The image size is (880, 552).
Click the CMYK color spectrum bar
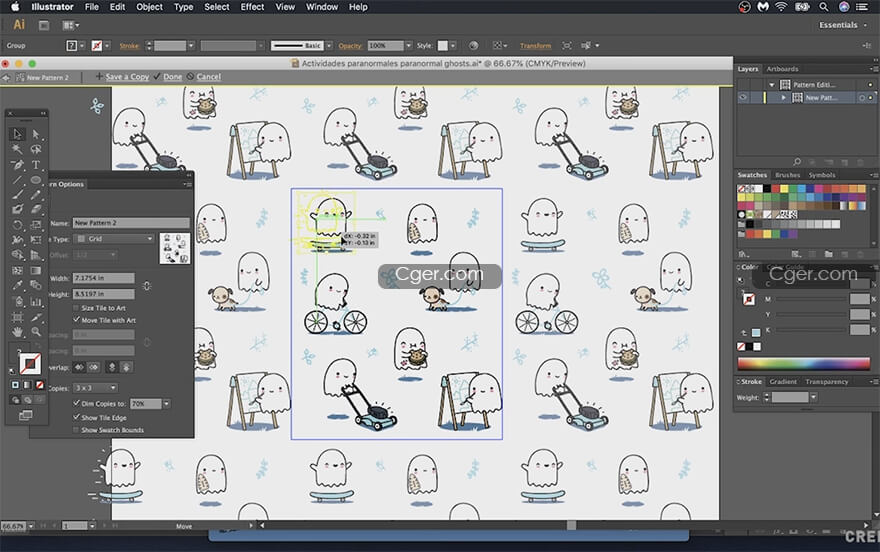[806, 363]
